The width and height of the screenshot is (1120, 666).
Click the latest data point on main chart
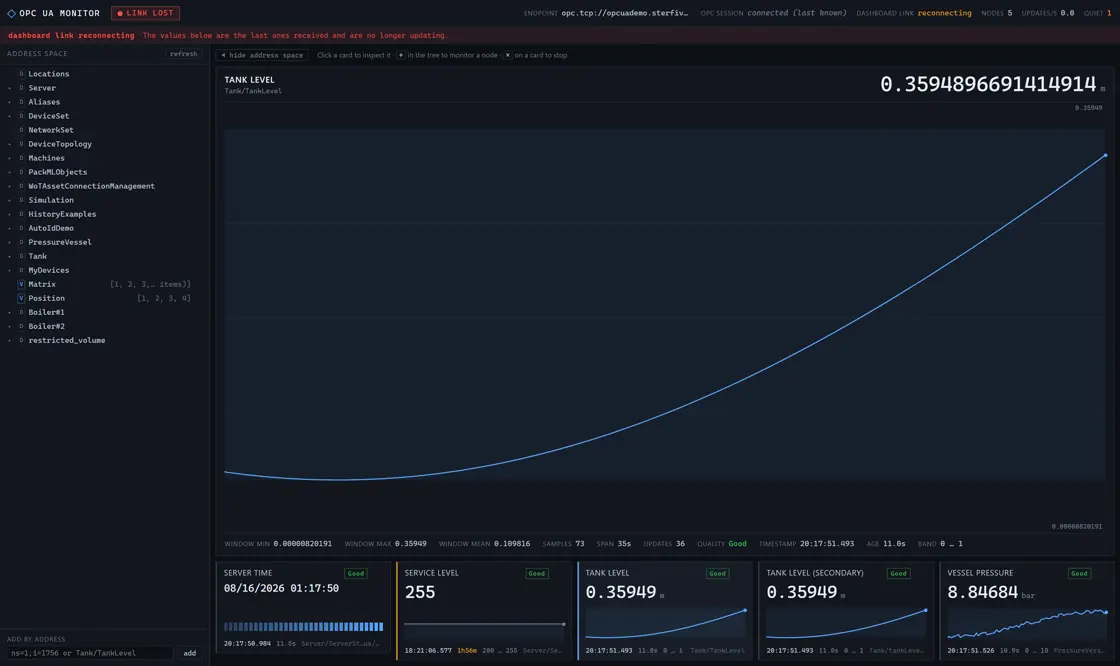coord(1105,155)
